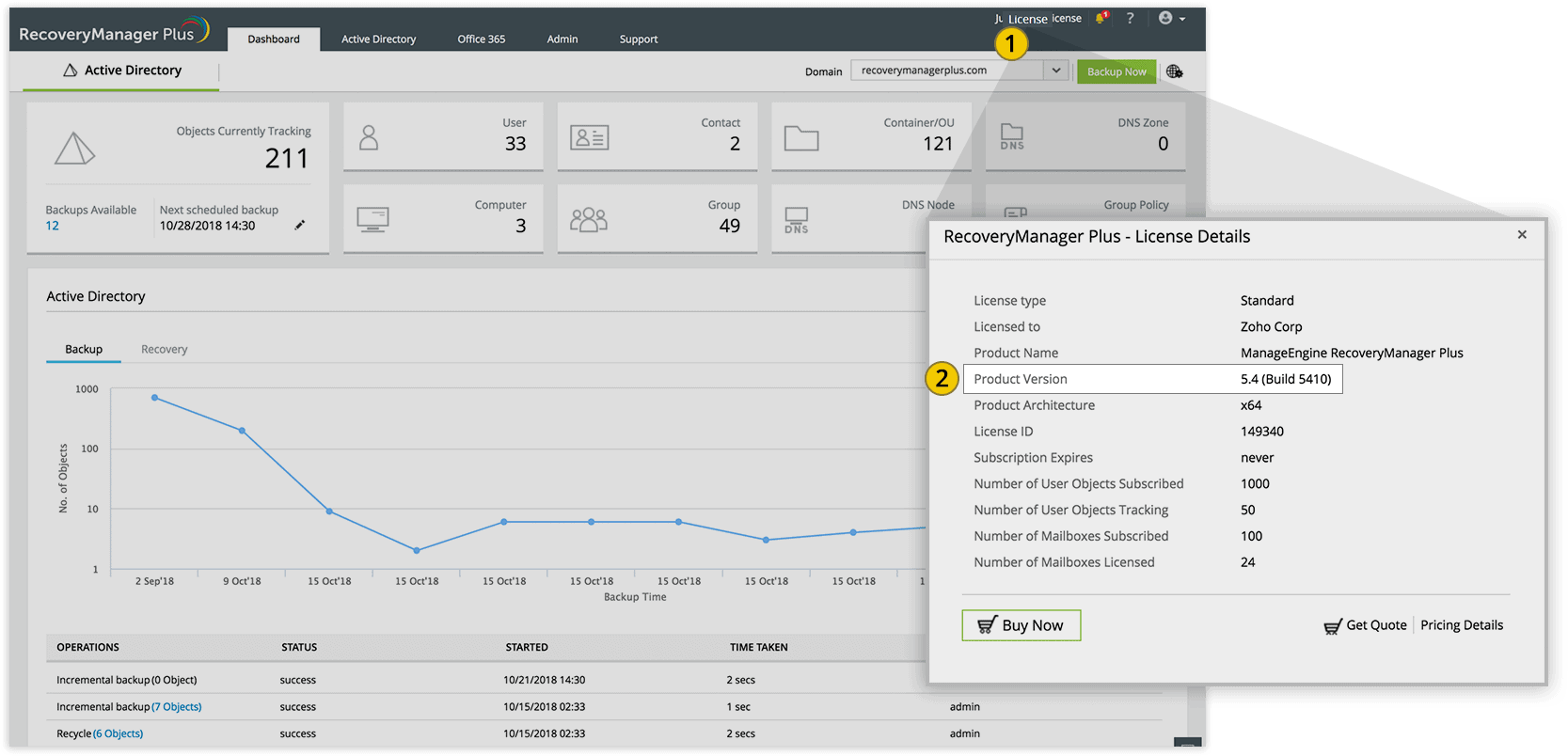
Task: Click the 10/21/2018 14:30 started cell
Action: [x=544, y=680]
